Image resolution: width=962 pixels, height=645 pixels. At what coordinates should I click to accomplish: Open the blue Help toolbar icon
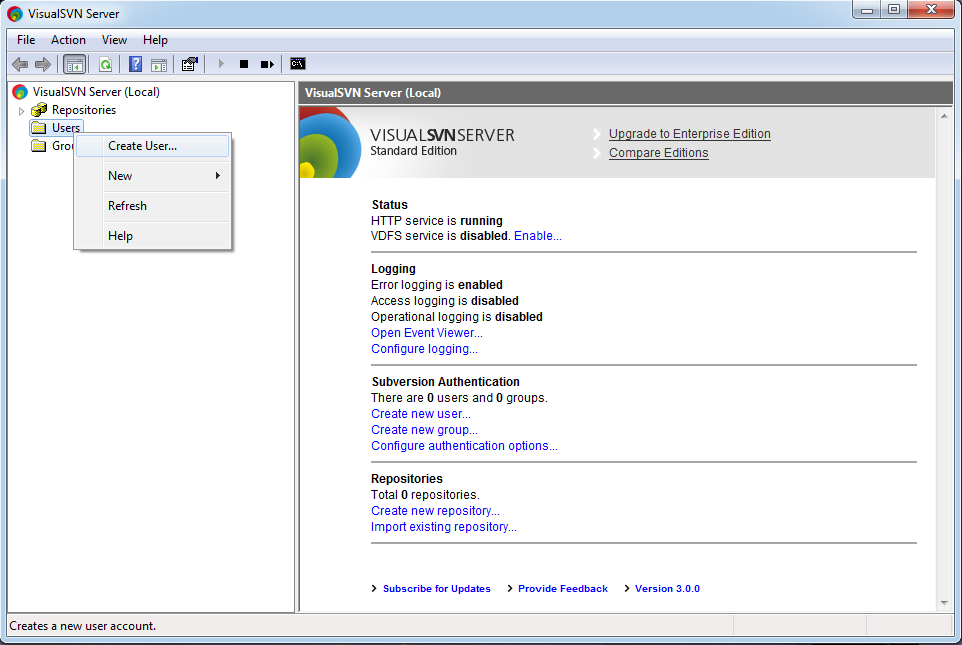coord(136,64)
